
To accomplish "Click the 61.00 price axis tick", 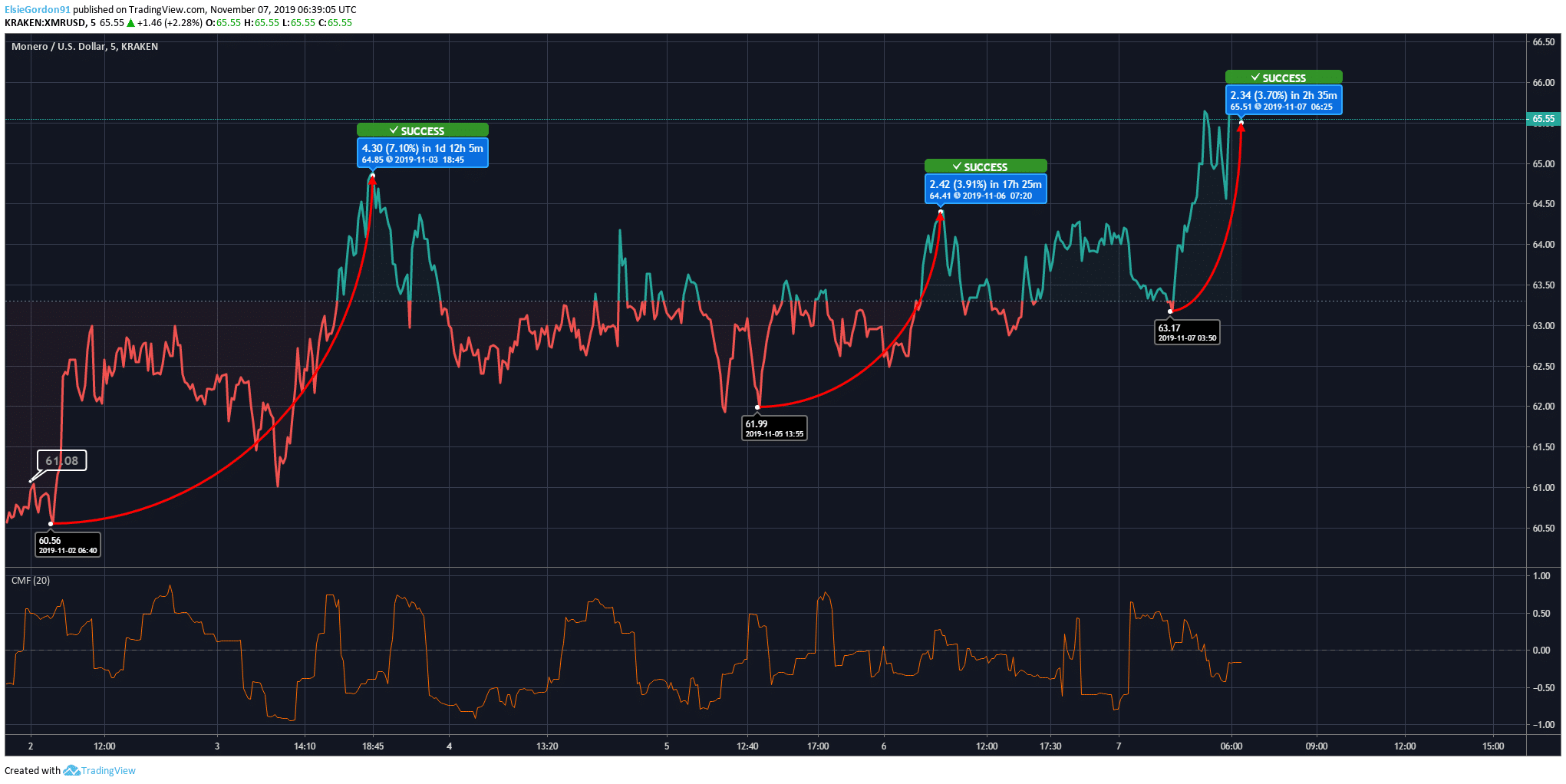I will pos(1544,488).
